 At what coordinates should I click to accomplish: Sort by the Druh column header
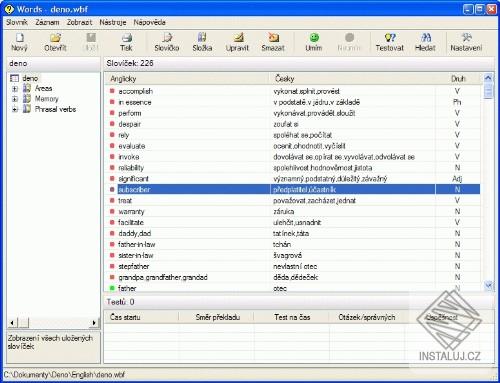[x=458, y=79]
